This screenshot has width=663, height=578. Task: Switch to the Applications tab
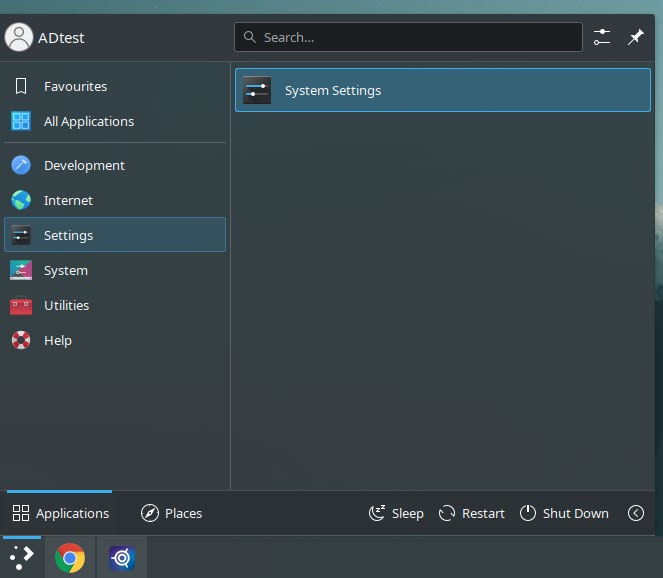pos(60,513)
